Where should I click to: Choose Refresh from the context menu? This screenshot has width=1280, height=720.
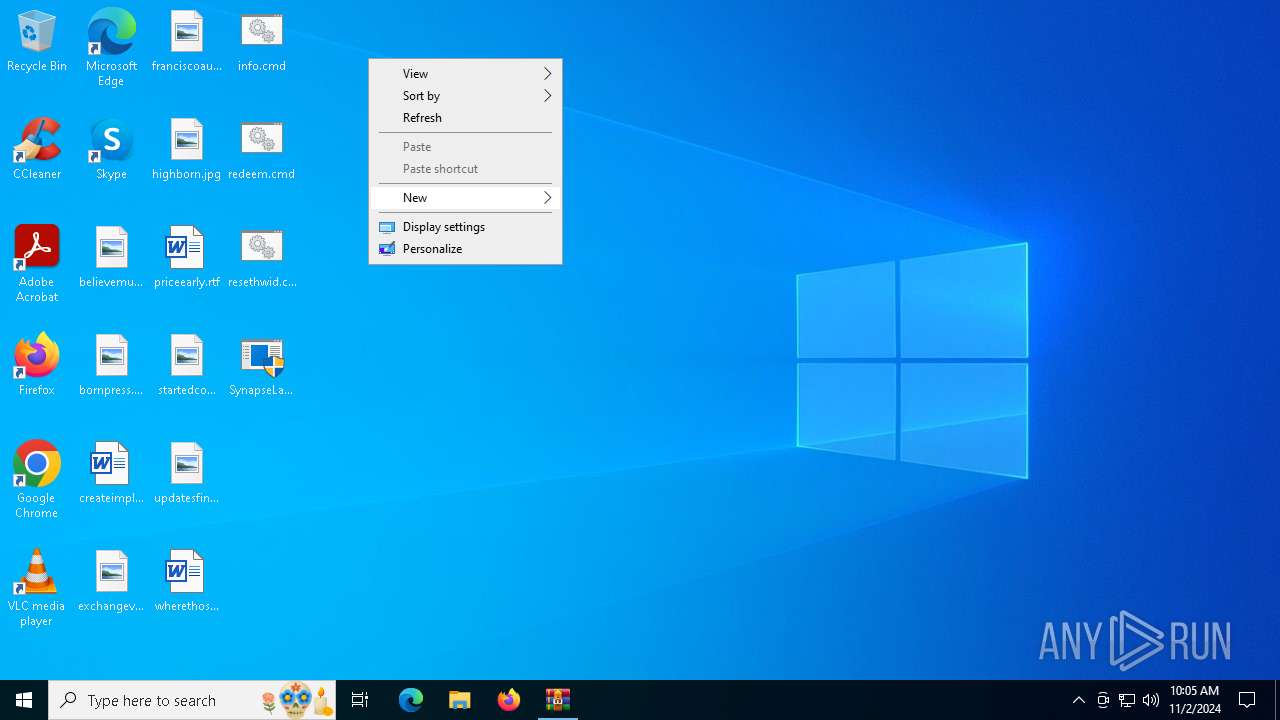pyautogui.click(x=465, y=118)
